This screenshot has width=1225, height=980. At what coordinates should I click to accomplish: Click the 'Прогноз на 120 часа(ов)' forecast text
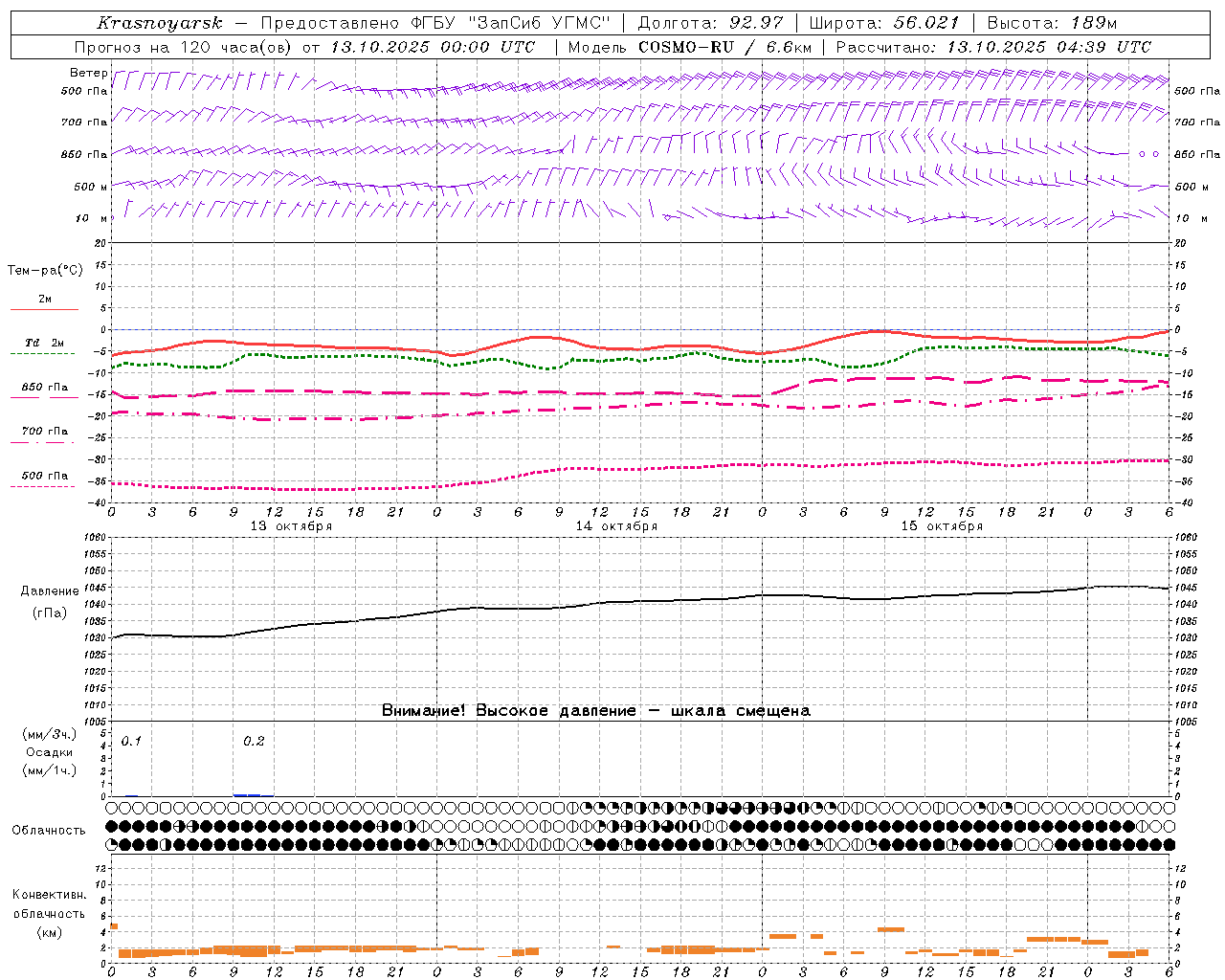184,47
